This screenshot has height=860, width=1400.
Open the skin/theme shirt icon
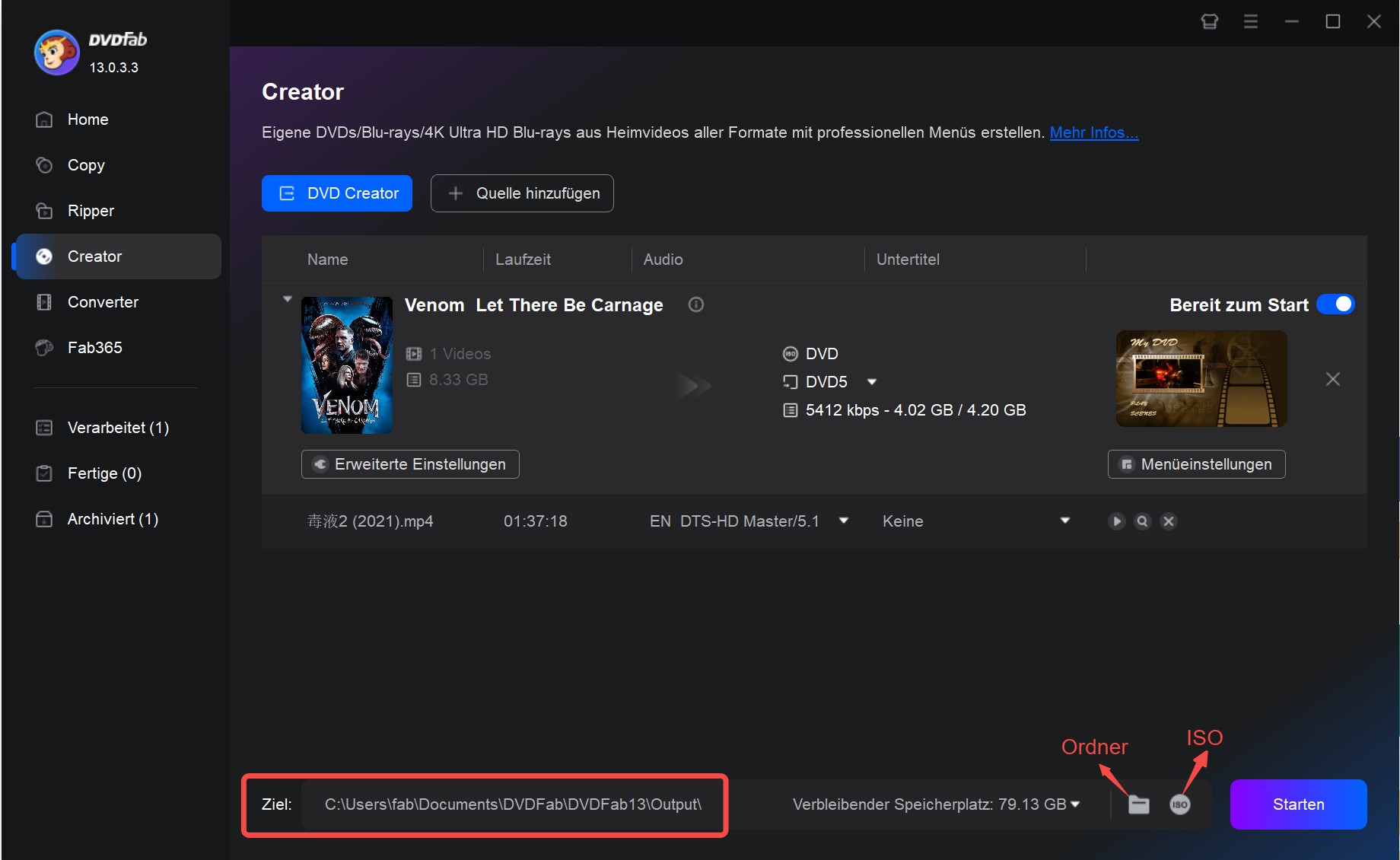[1210, 21]
